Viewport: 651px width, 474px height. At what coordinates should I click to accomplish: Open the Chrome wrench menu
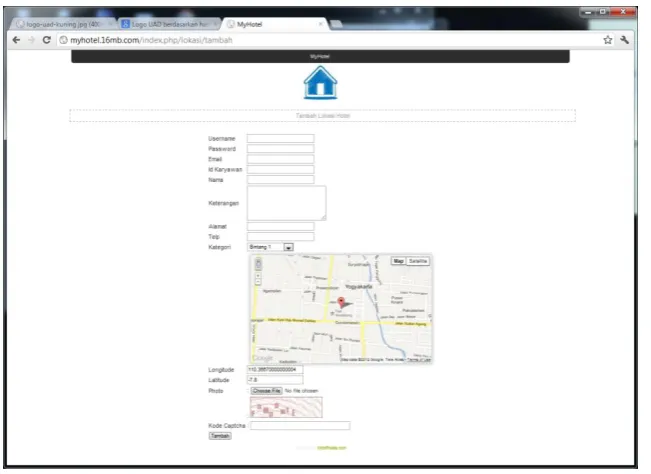[624, 40]
